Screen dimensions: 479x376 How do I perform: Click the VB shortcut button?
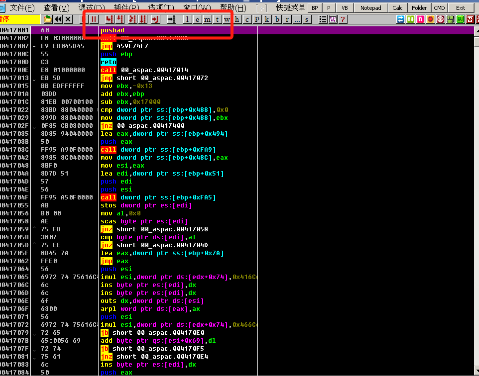click(345, 8)
